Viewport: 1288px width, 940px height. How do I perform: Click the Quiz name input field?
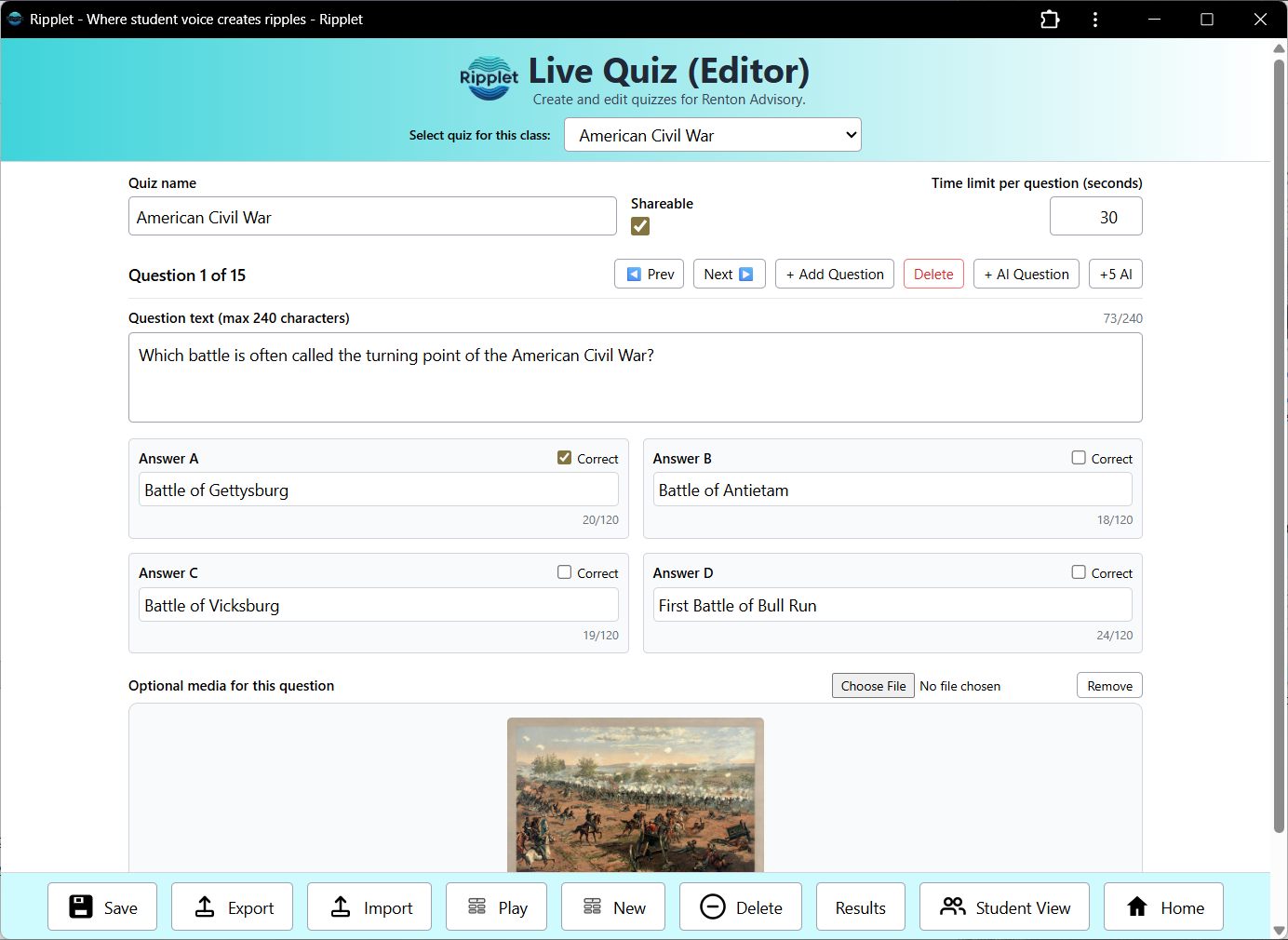point(372,216)
